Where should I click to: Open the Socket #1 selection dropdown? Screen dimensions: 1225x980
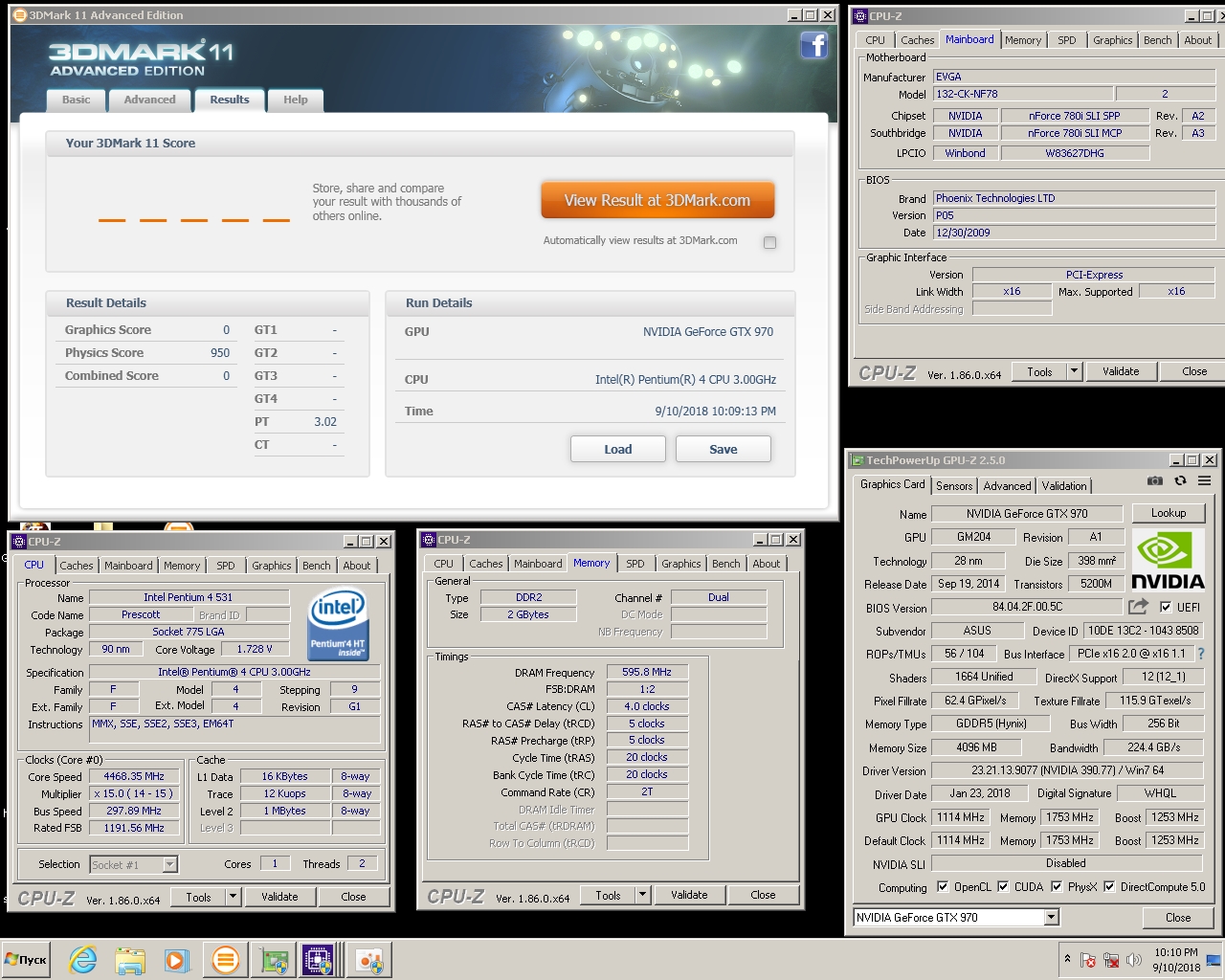point(169,864)
